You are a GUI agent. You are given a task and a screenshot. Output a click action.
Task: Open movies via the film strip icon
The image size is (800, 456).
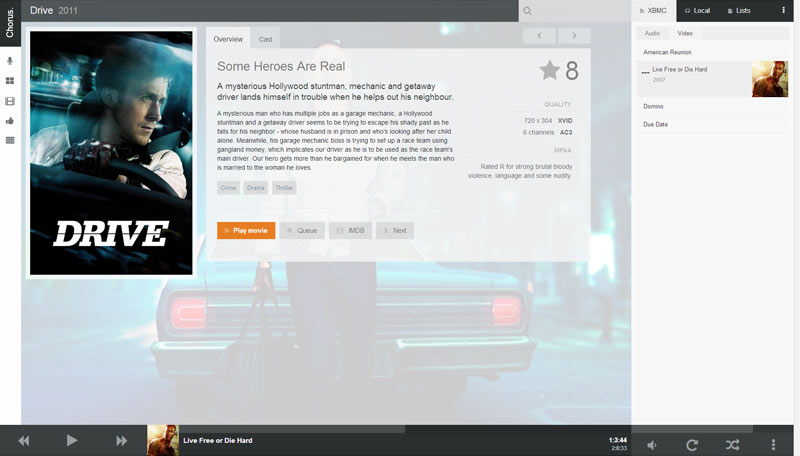click(x=10, y=101)
